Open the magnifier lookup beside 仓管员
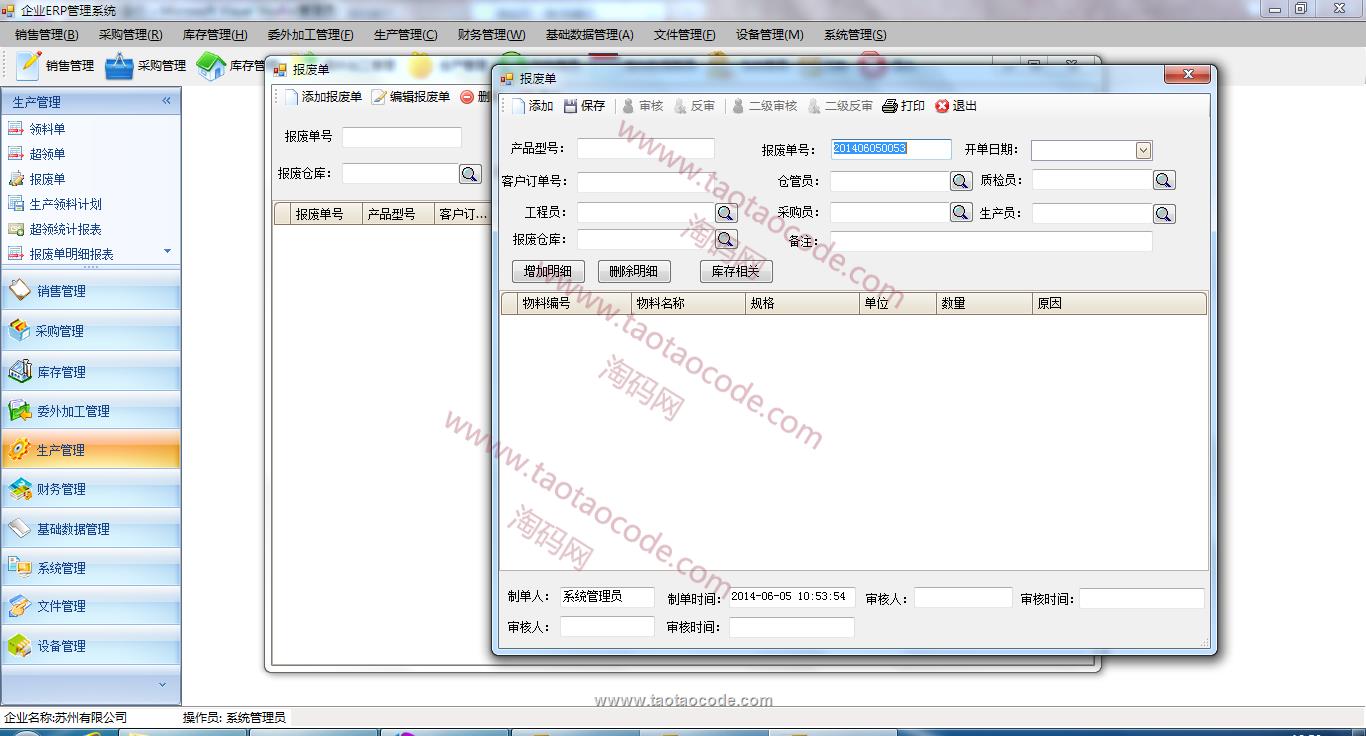This screenshot has height=736, width=1366. pyautogui.click(x=960, y=181)
